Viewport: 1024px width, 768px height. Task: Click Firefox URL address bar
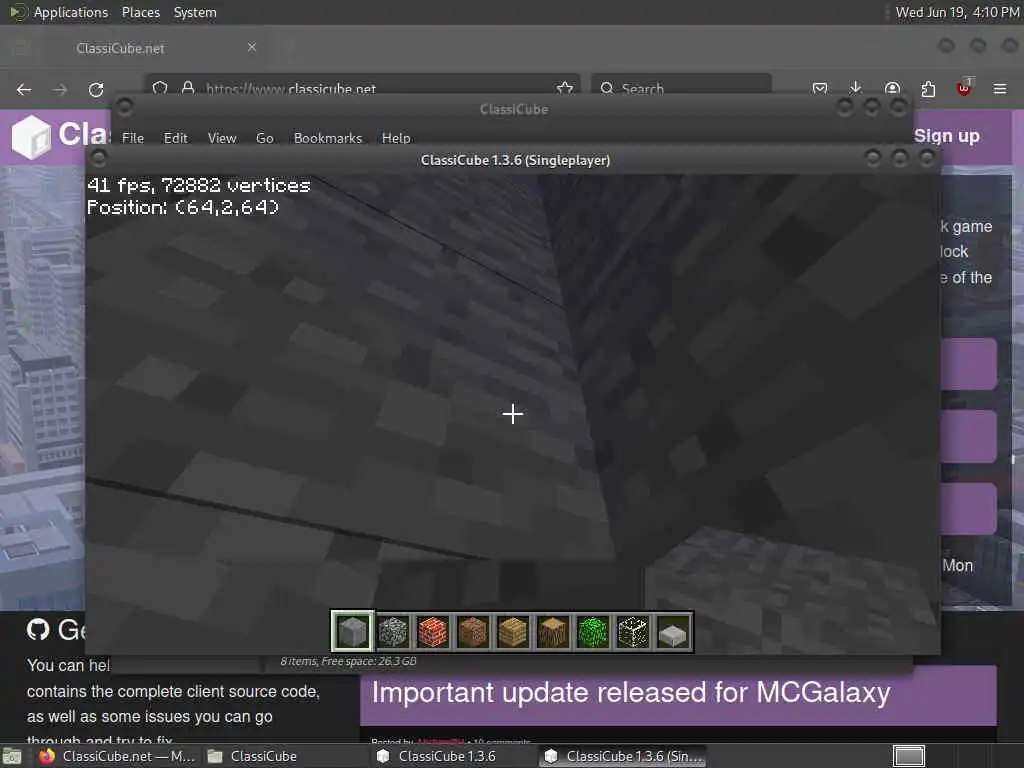click(362, 88)
